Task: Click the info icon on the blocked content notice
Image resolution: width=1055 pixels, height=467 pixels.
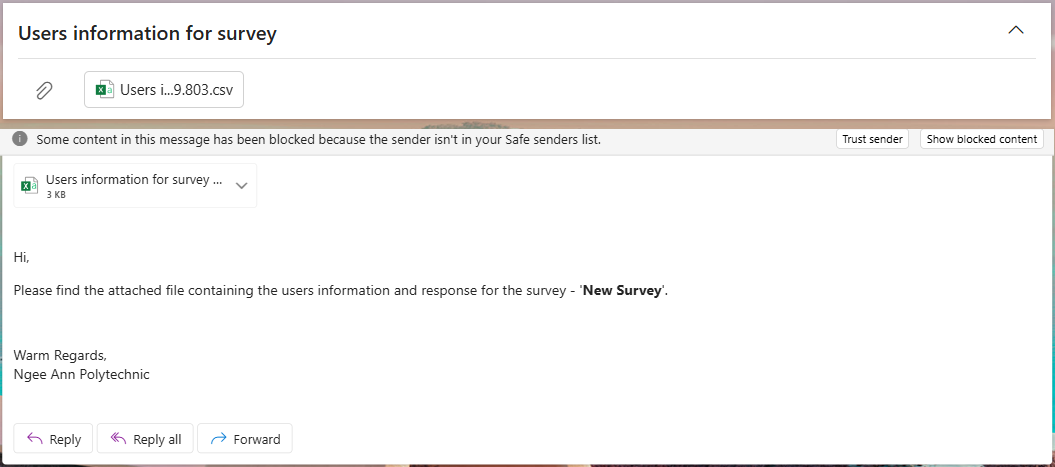Action: 20,139
